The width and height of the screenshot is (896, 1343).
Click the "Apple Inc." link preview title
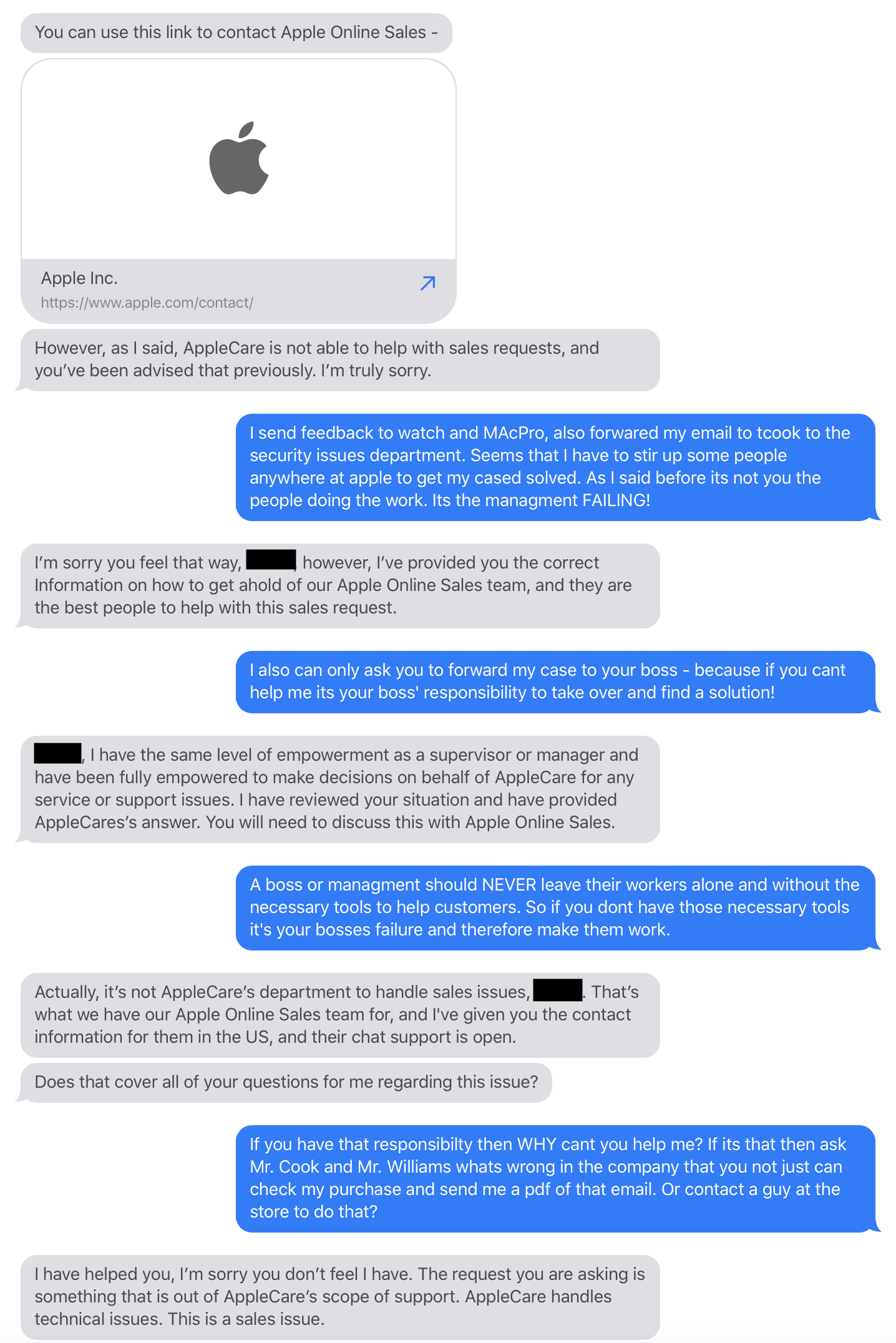(x=79, y=278)
